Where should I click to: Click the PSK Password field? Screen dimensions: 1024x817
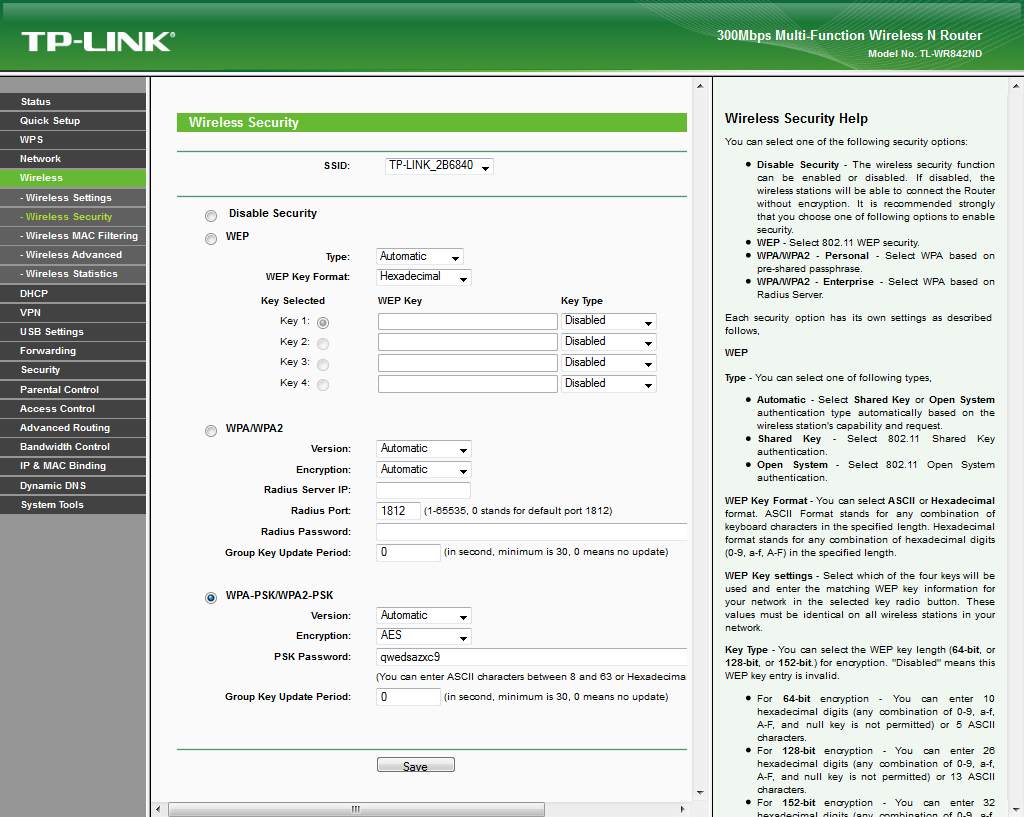[532, 657]
